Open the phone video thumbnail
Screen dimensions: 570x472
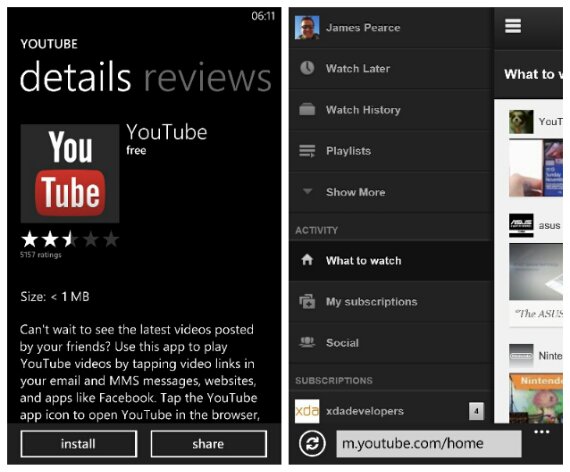[535, 168]
